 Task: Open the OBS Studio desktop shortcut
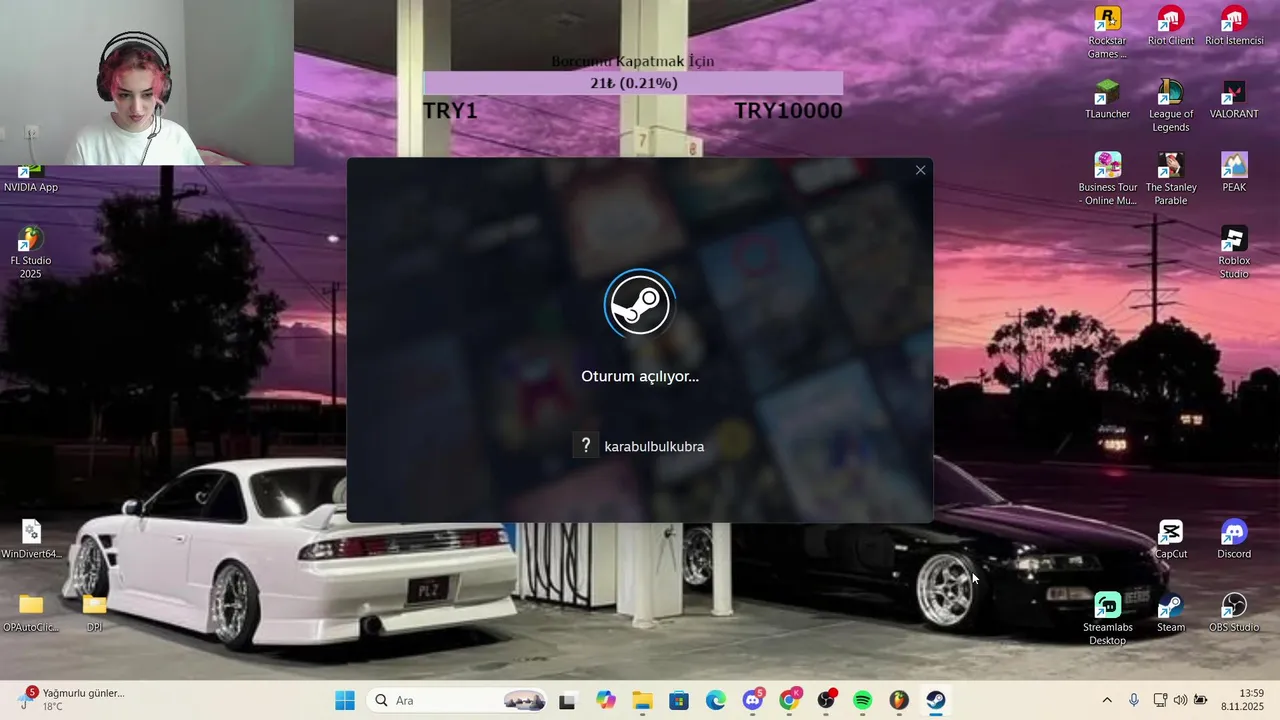point(1234,612)
